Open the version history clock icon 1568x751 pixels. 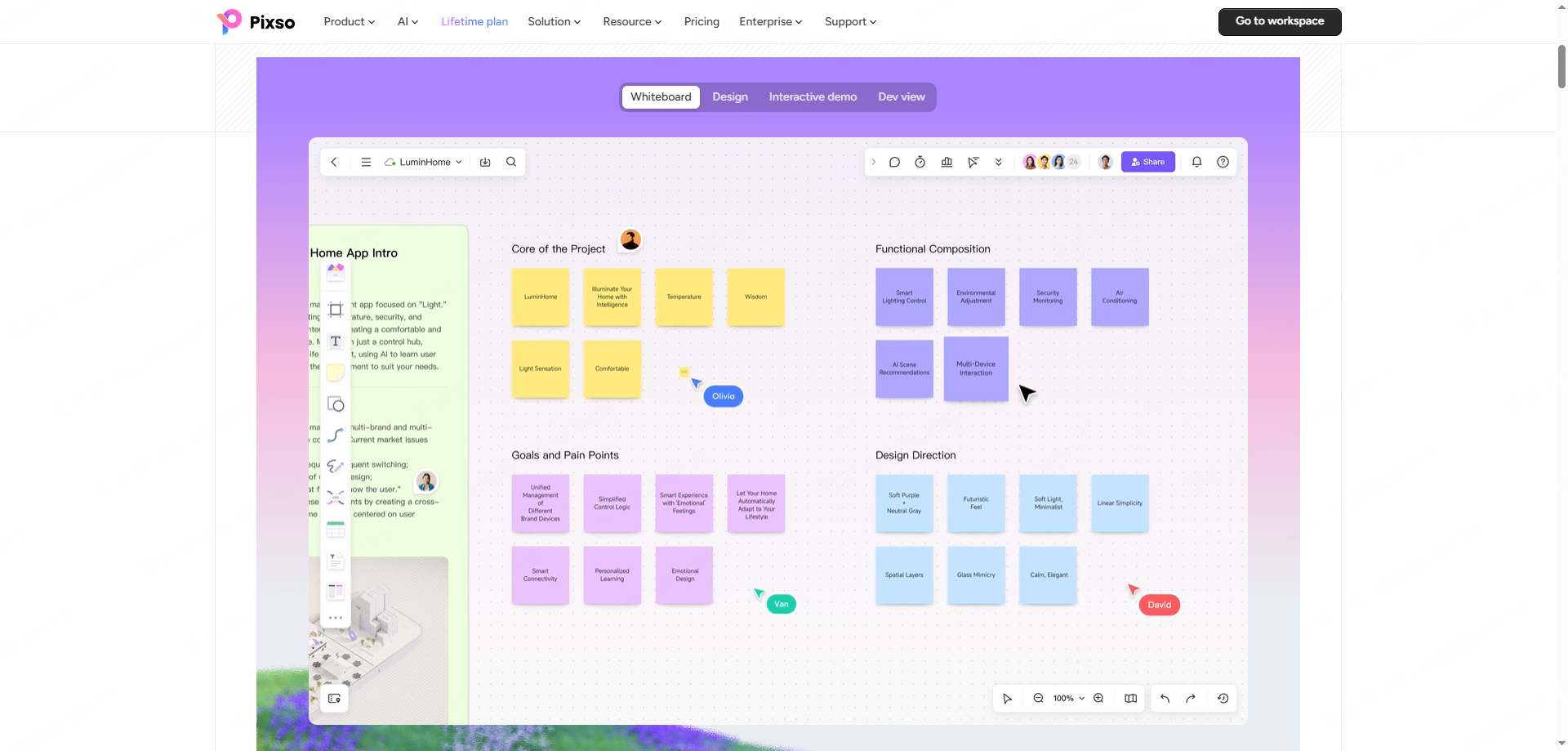click(1223, 699)
